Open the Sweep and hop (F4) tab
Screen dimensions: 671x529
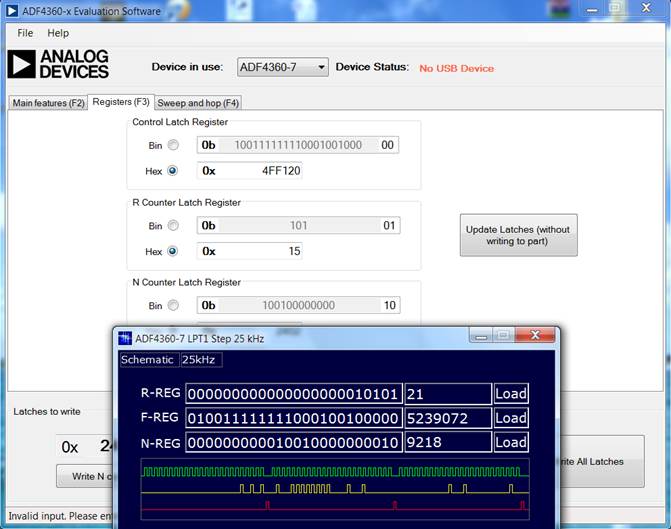click(x=198, y=103)
